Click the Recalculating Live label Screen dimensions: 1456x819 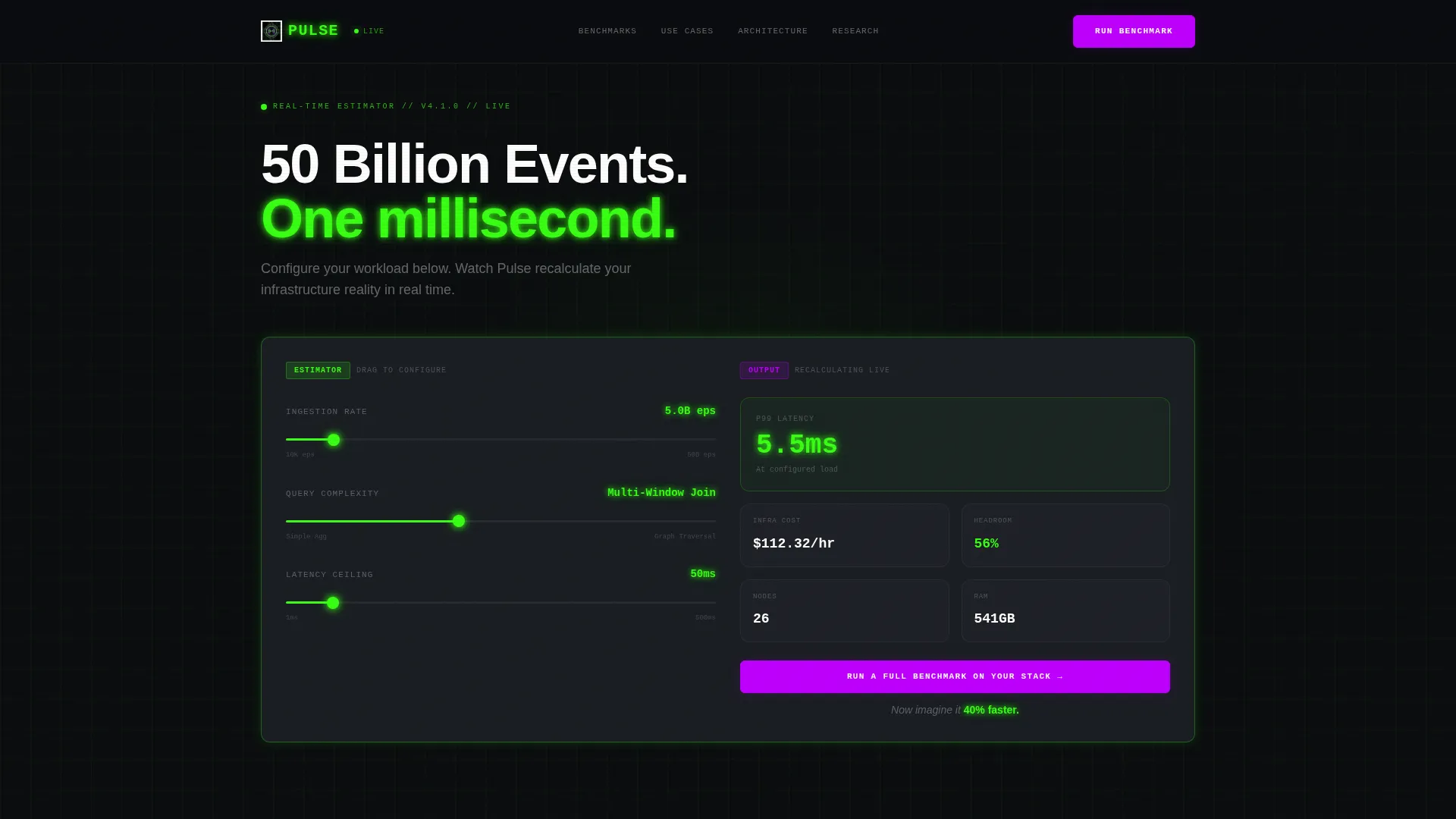click(843, 370)
